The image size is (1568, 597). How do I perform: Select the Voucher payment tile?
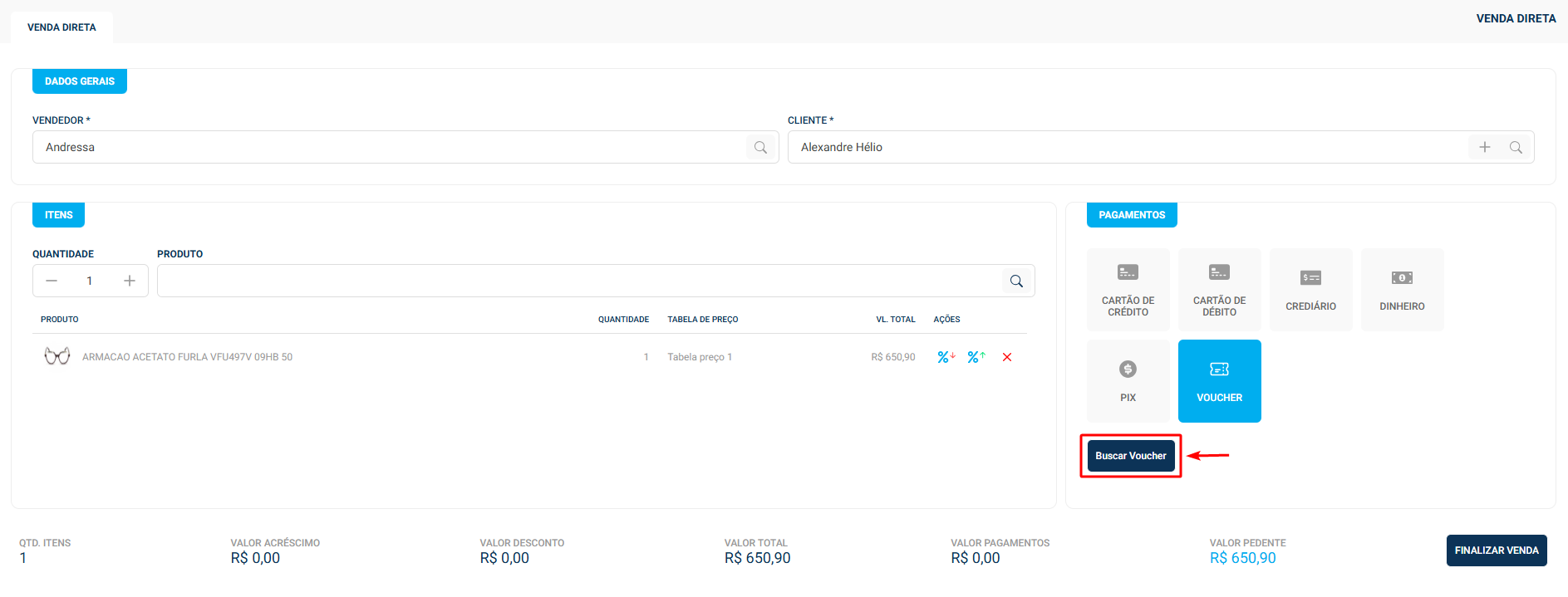(1219, 381)
